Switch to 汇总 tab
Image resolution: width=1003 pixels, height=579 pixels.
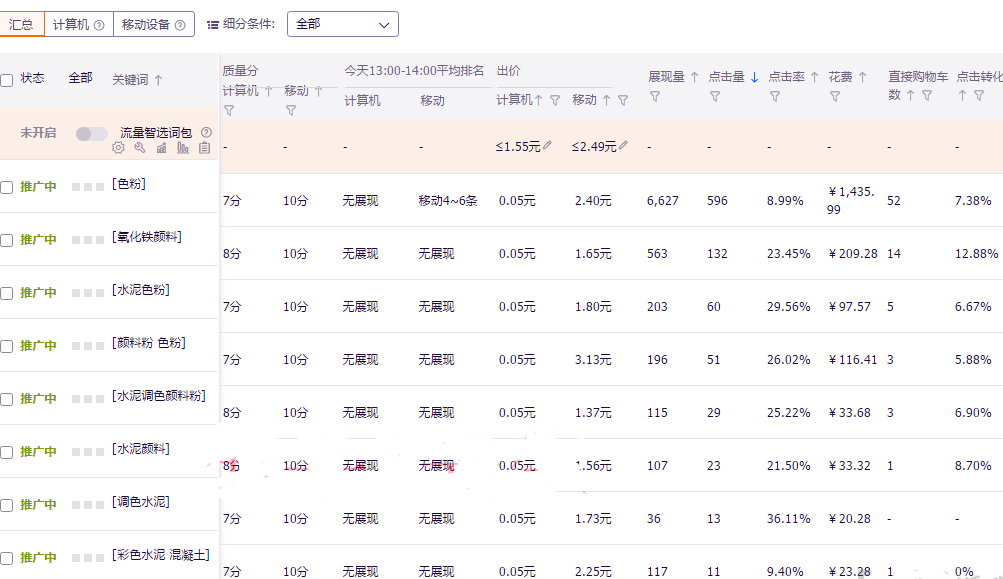point(21,24)
